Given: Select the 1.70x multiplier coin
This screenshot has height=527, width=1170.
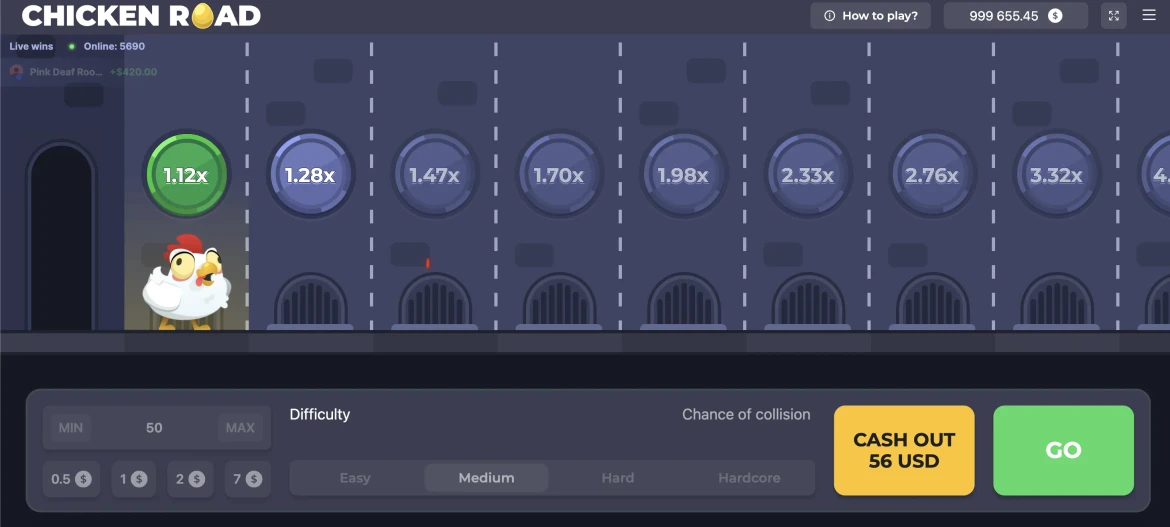Looking at the screenshot, I should pyautogui.click(x=559, y=175).
